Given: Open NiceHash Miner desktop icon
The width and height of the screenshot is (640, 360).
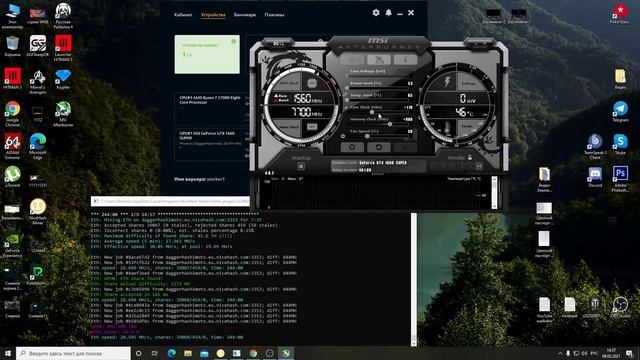Looking at the screenshot, I should 38,211.
